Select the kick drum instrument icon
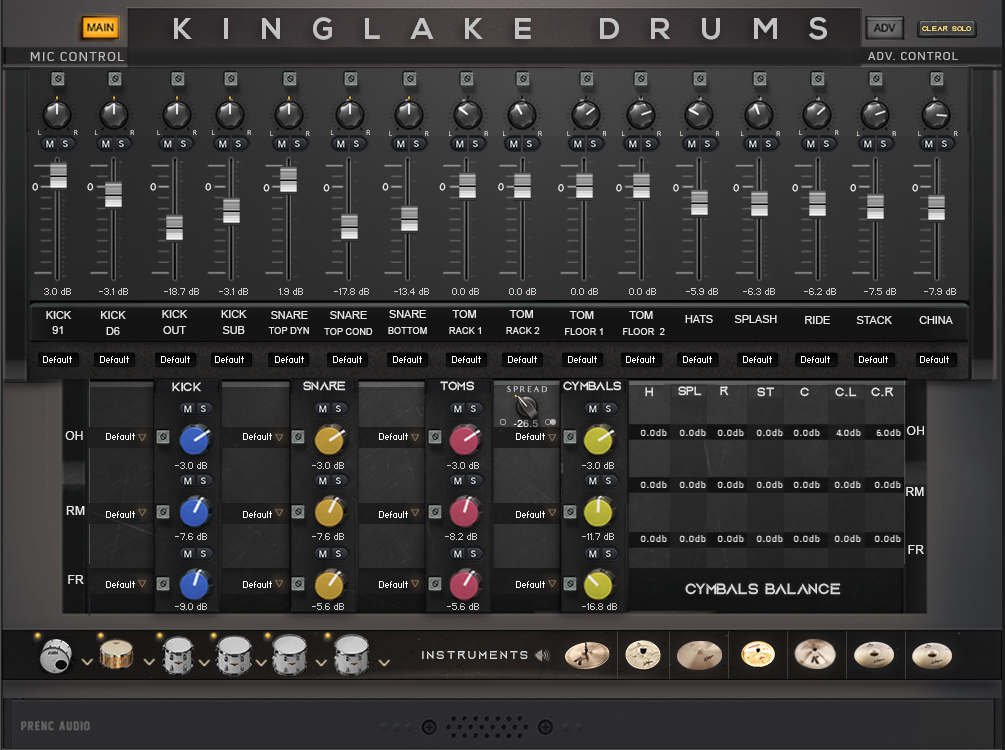 coord(56,656)
